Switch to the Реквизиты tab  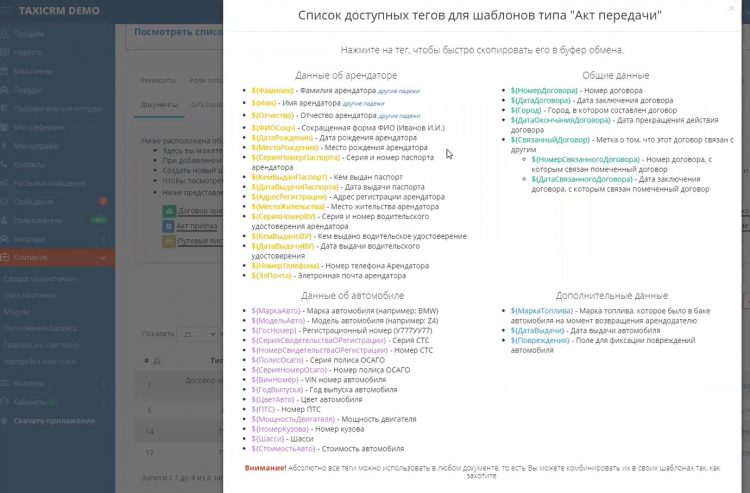158,80
